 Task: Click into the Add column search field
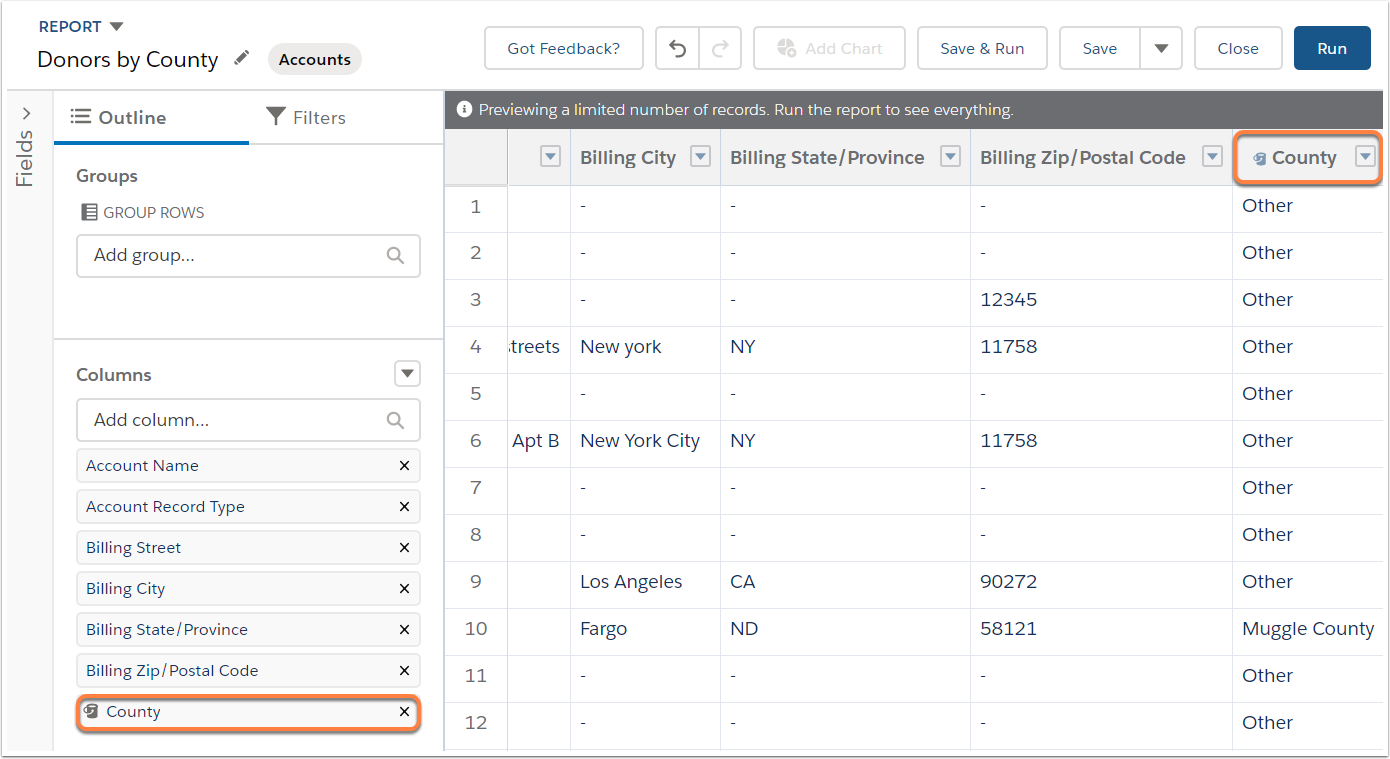click(248, 420)
